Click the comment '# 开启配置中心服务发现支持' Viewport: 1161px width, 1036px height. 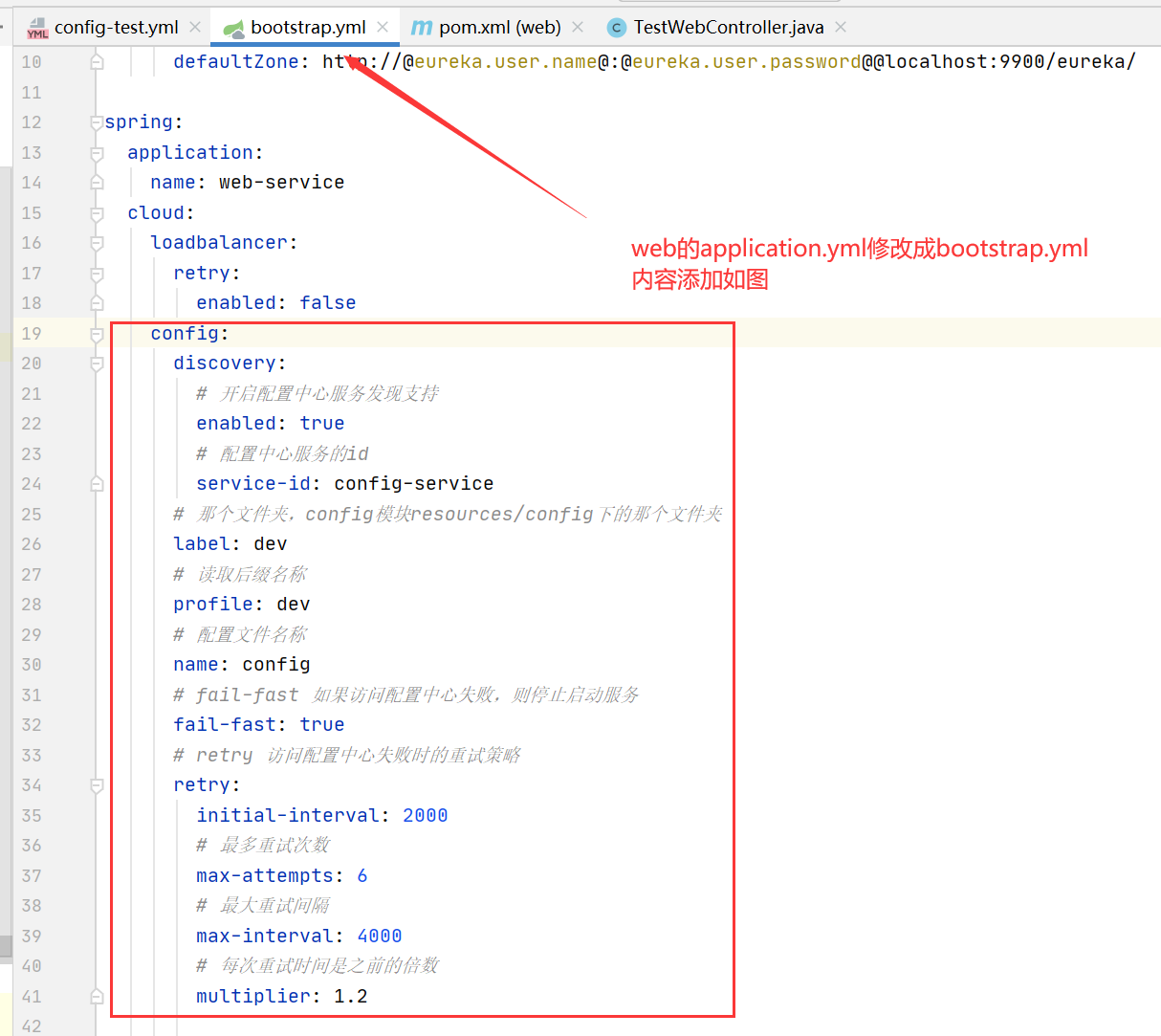point(318,394)
